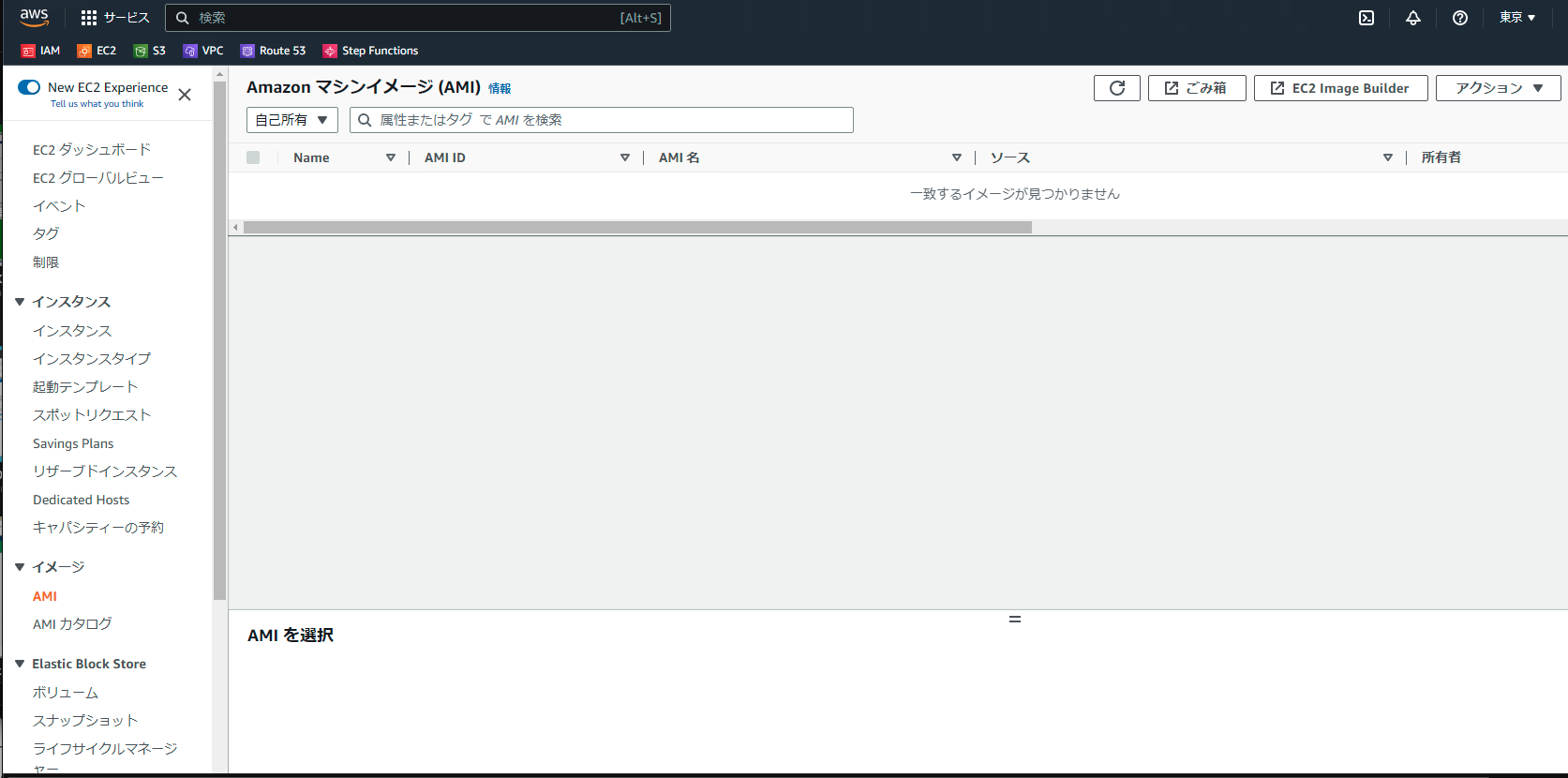Image resolution: width=1568 pixels, height=778 pixels.
Task: Click the ごみ箱 button
Action: pos(1197,88)
